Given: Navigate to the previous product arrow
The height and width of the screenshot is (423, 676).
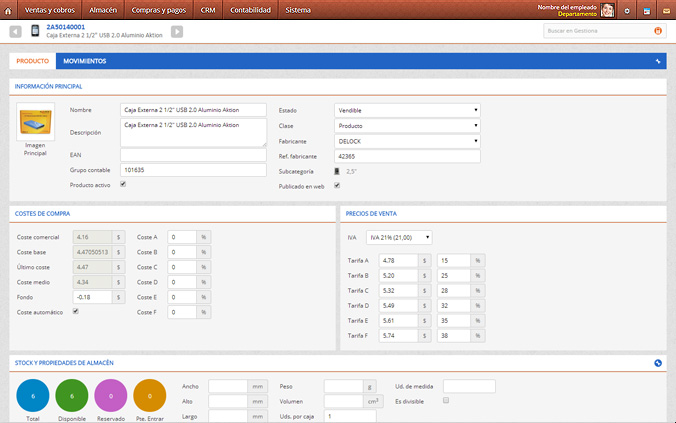Looking at the screenshot, I should (x=15, y=32).
